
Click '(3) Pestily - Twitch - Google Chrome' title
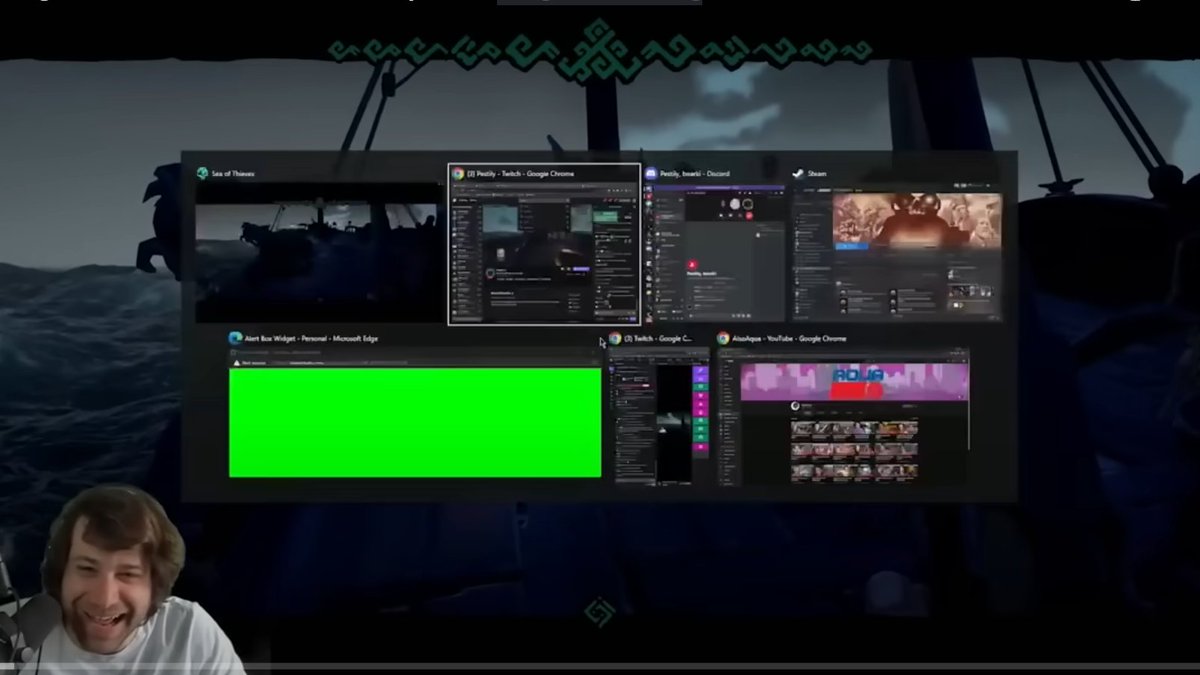pos(521,174)
